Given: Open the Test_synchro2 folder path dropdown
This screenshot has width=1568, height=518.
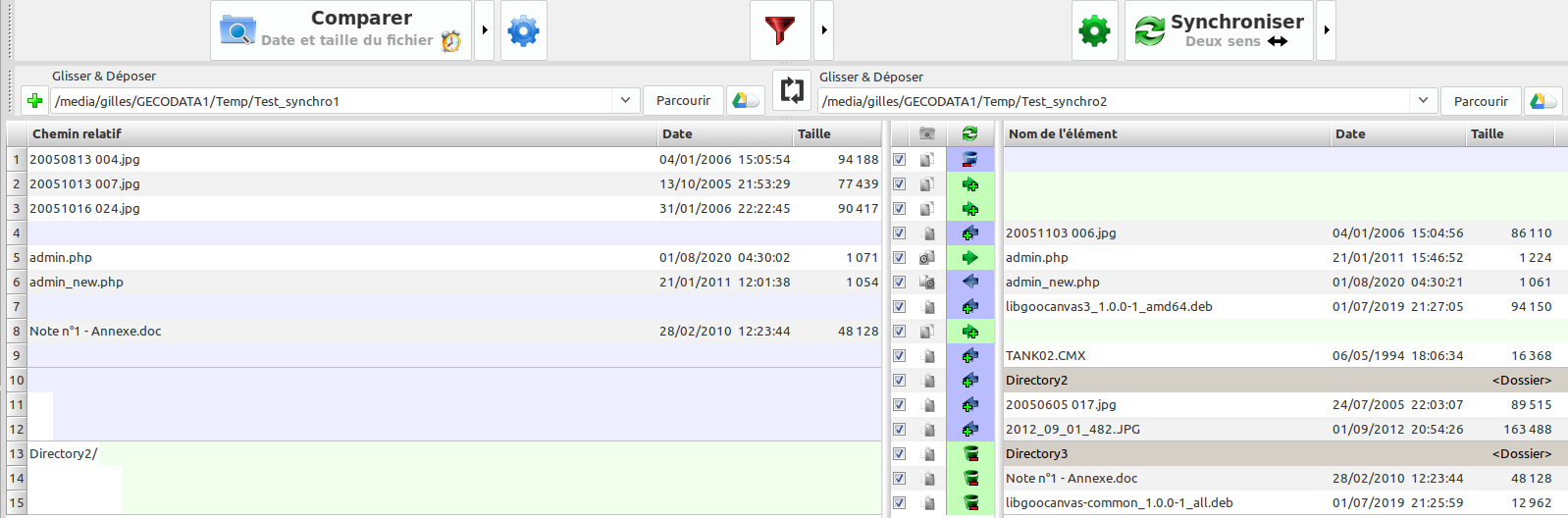Looking at the screenshot, I should click(1423, 101).
